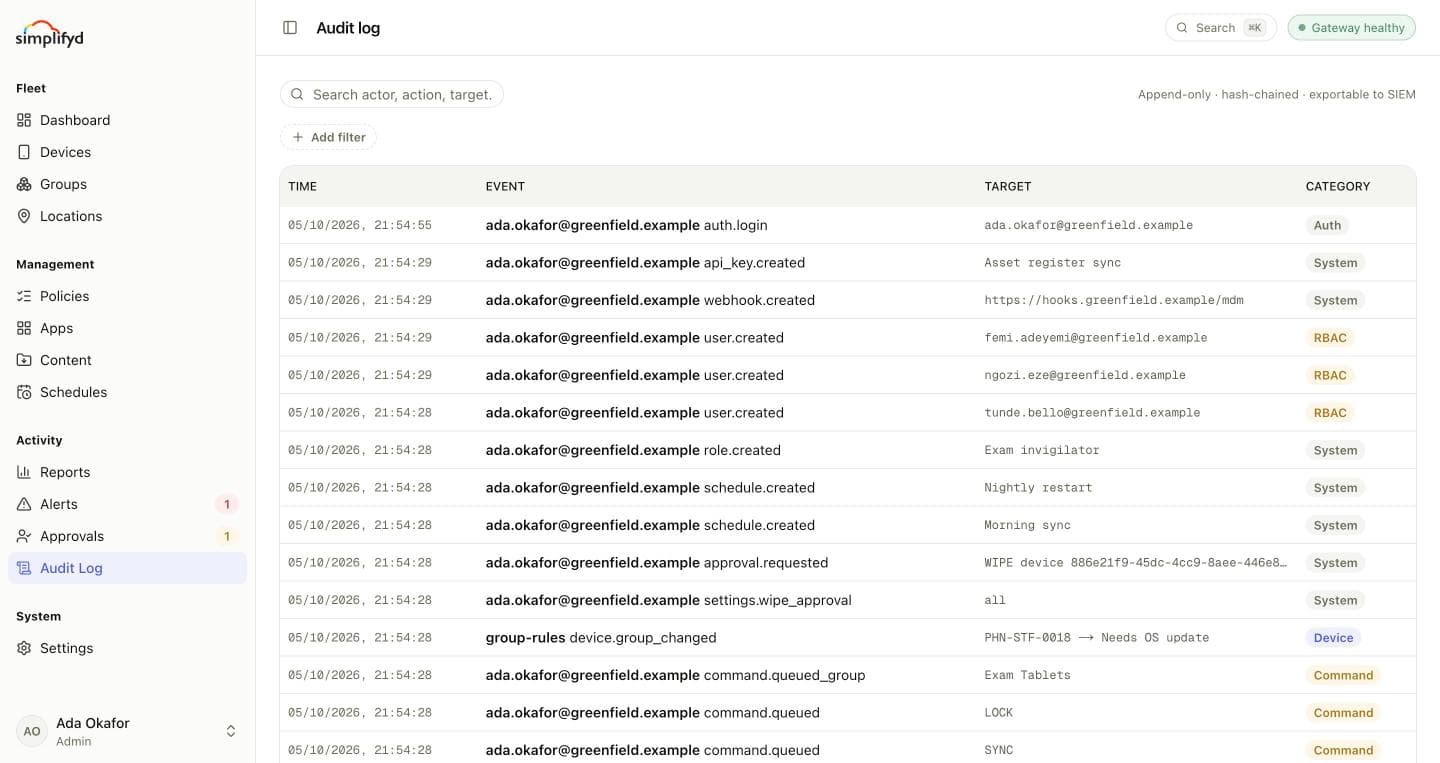Screen dimensions: 1440x763
Task: Click the Morning sync target cell
Action: (x=1027, y=525)
